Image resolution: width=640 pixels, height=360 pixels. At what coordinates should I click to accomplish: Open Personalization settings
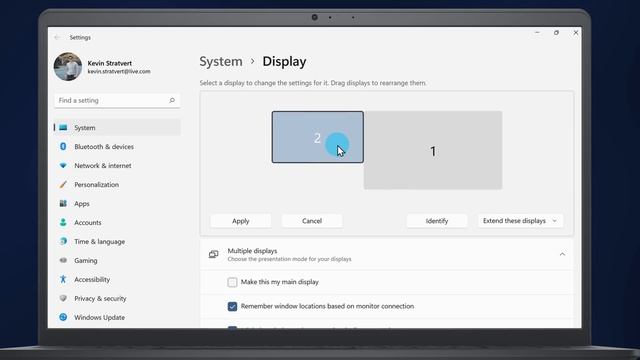117,184
